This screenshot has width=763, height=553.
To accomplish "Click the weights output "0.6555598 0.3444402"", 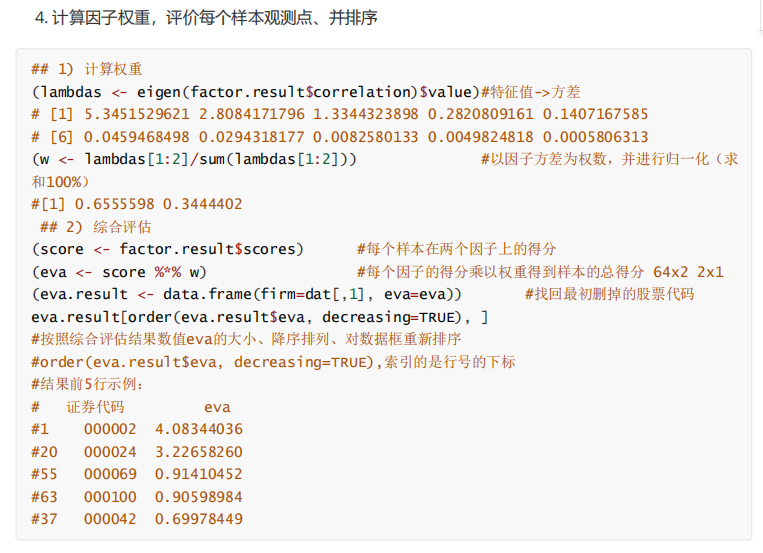I will (154, 204).
